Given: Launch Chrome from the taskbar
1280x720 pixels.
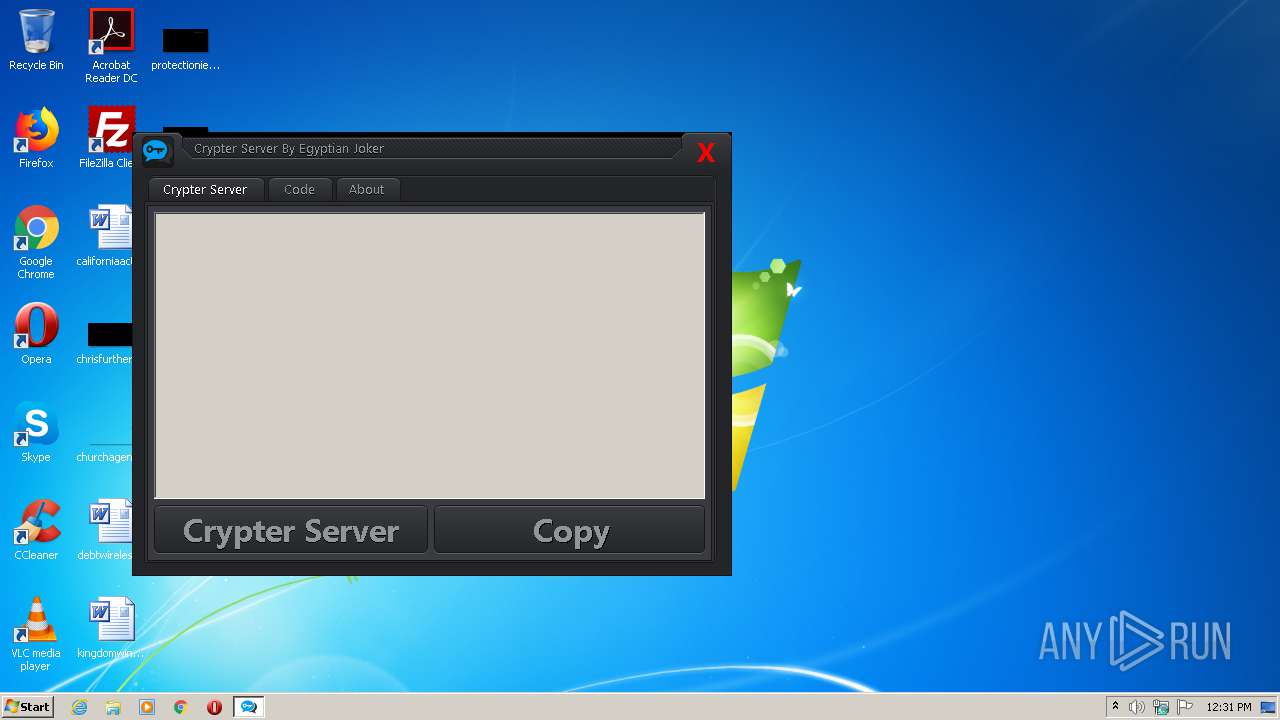Looking at the screenshot, I should 181,707.
